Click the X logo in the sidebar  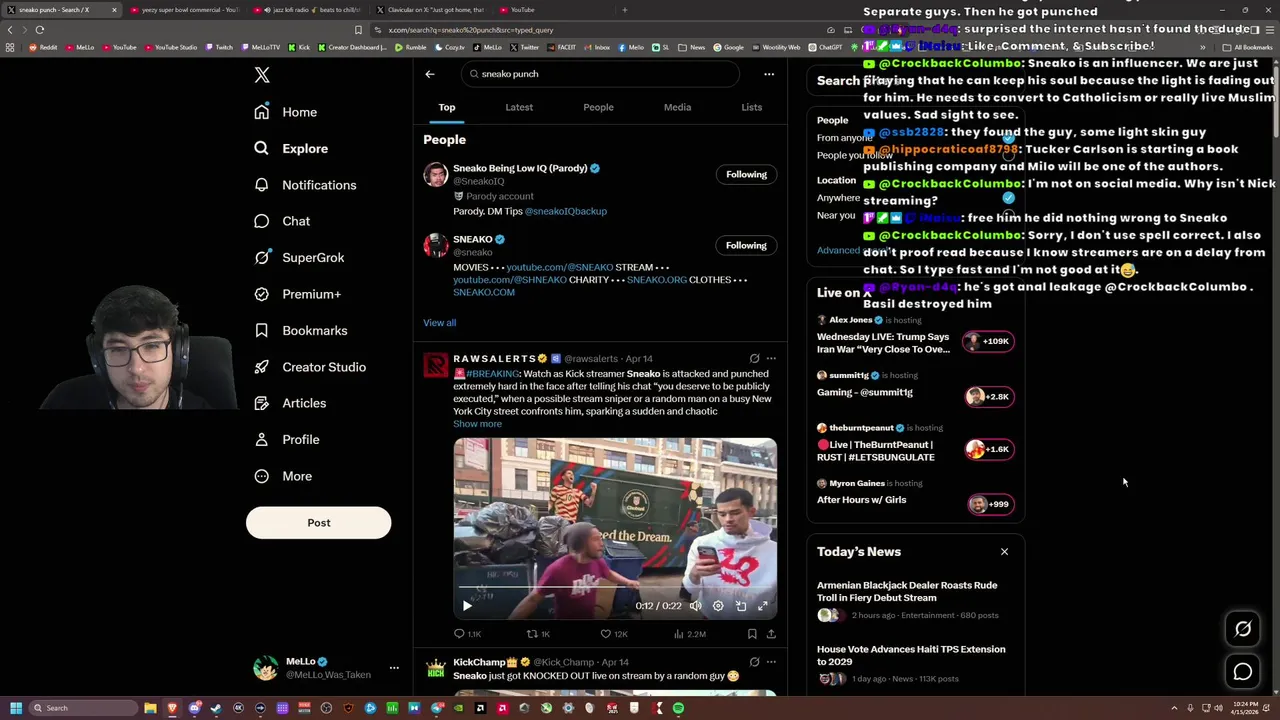[262, 75]
